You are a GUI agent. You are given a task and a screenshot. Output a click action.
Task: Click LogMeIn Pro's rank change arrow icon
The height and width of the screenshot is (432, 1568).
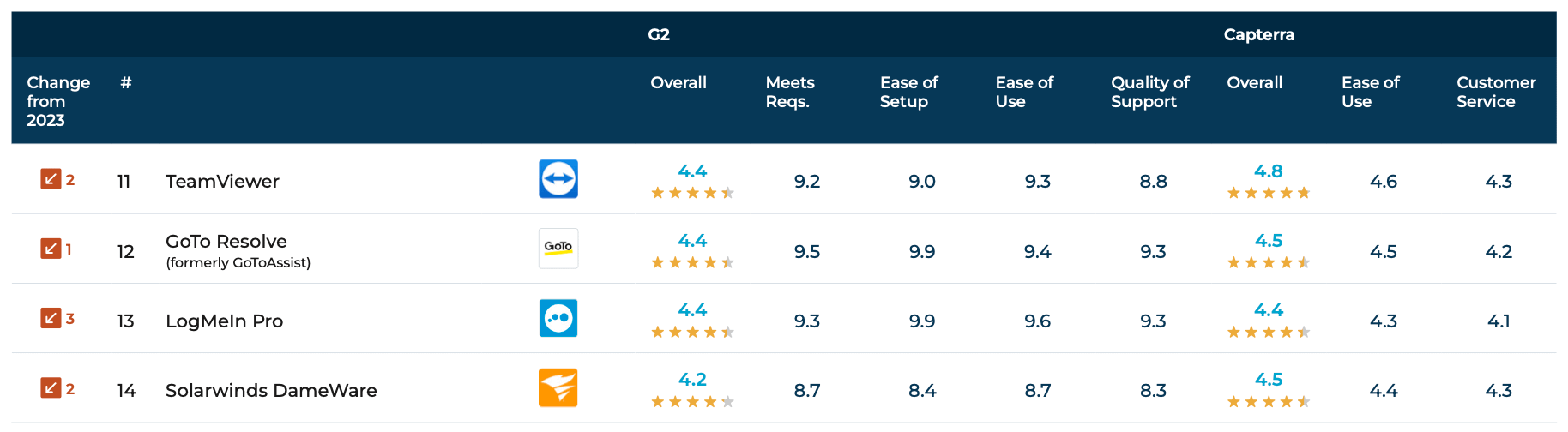point(51,318)
